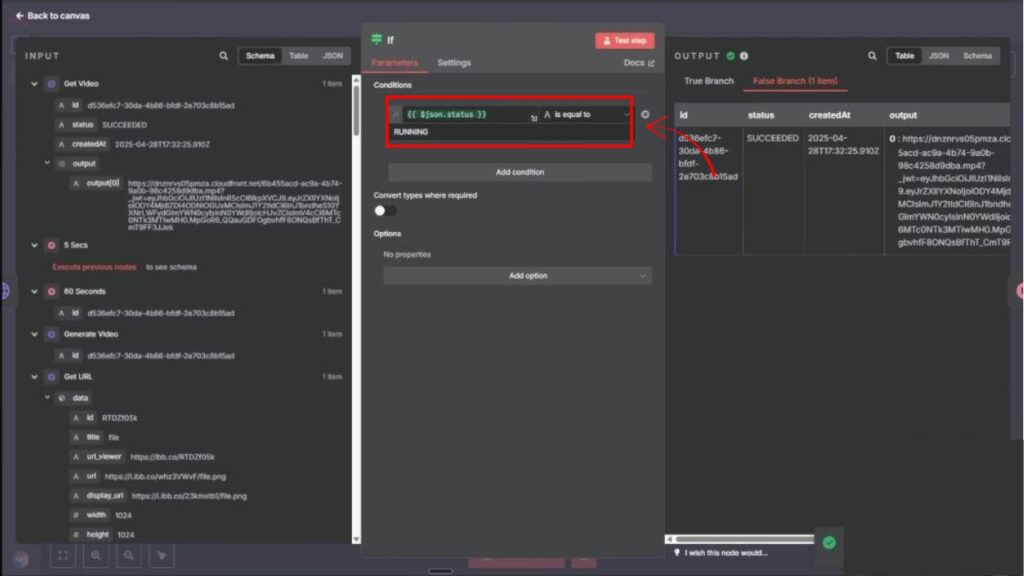Image resolution: width=1024 pixels, height=576 pixels.
Task: Click the search icon in the OUTPUT panel
Action: [x=873, y=56]
